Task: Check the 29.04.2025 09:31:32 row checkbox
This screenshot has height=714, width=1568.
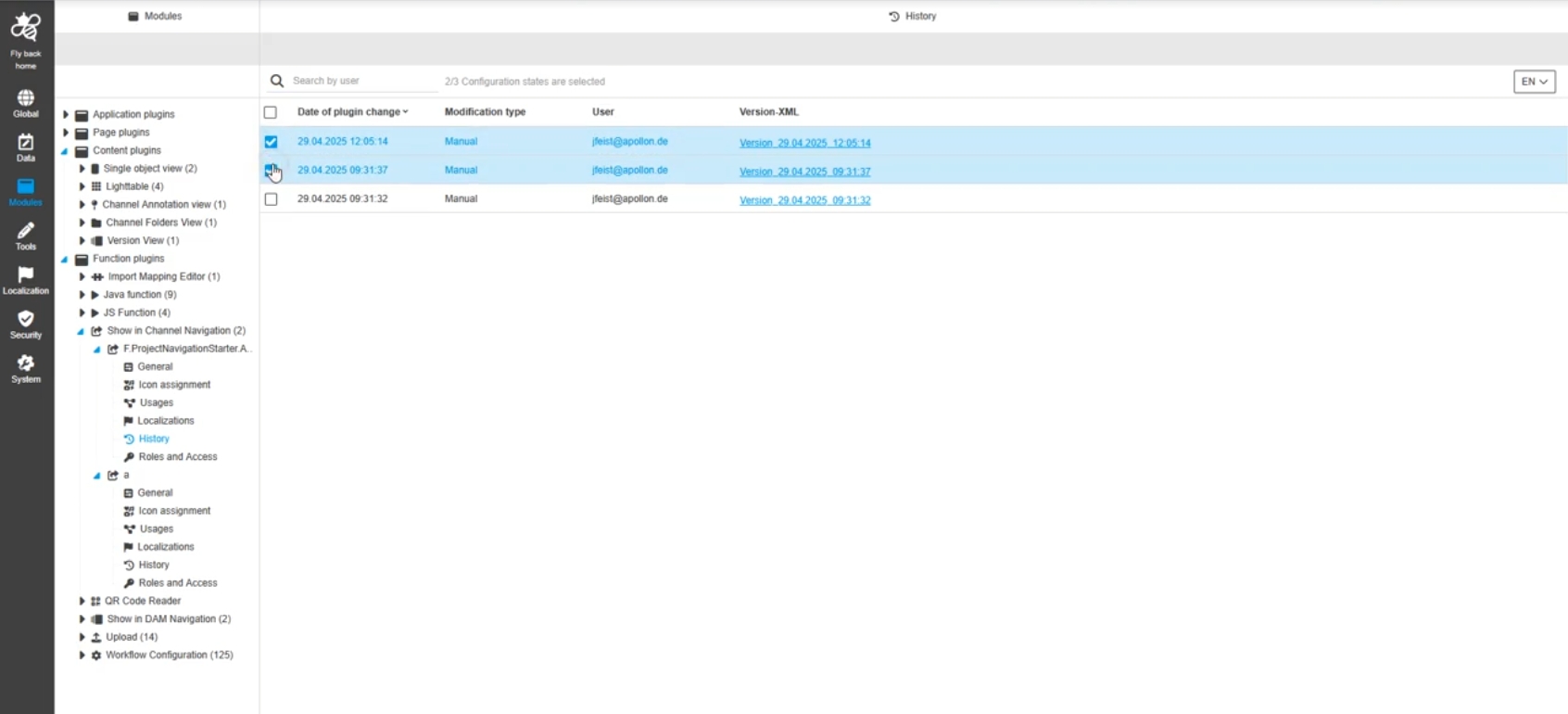Action: tap(271, 199)
